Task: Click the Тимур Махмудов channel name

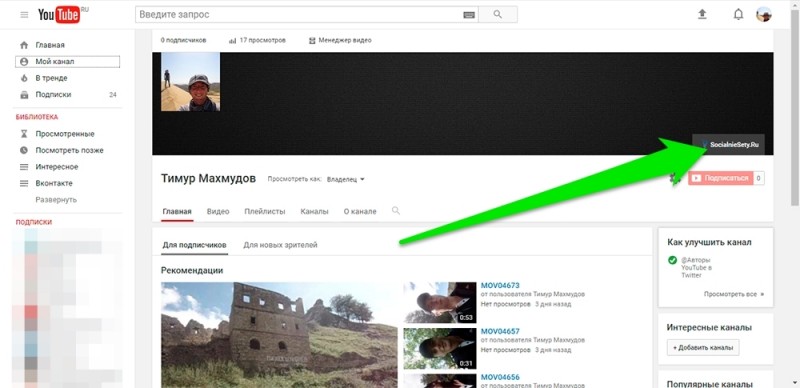Action: coord(208,178)
